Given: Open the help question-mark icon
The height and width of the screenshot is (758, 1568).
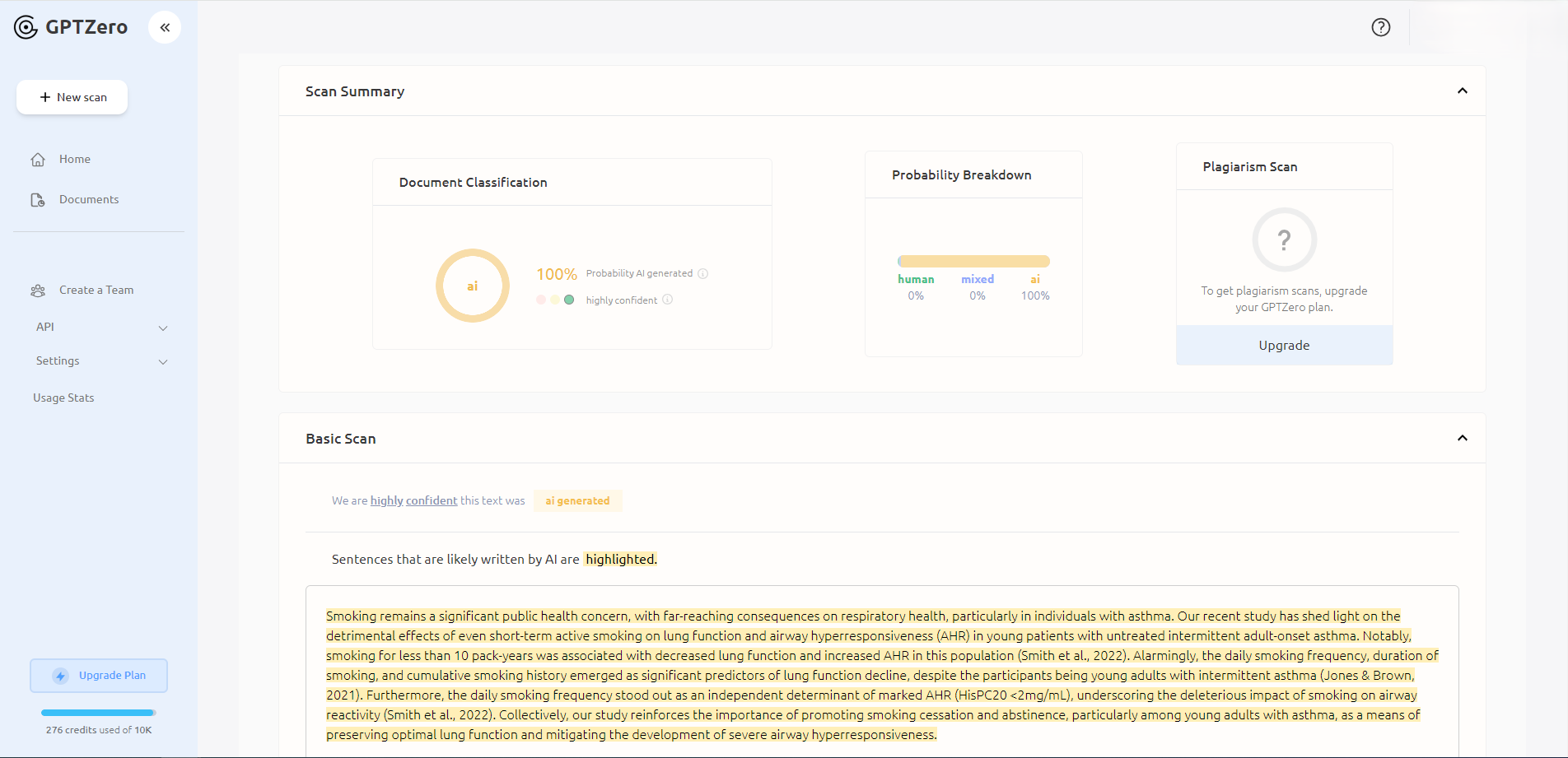Looking at the screenshot, I should [1380, 27].
